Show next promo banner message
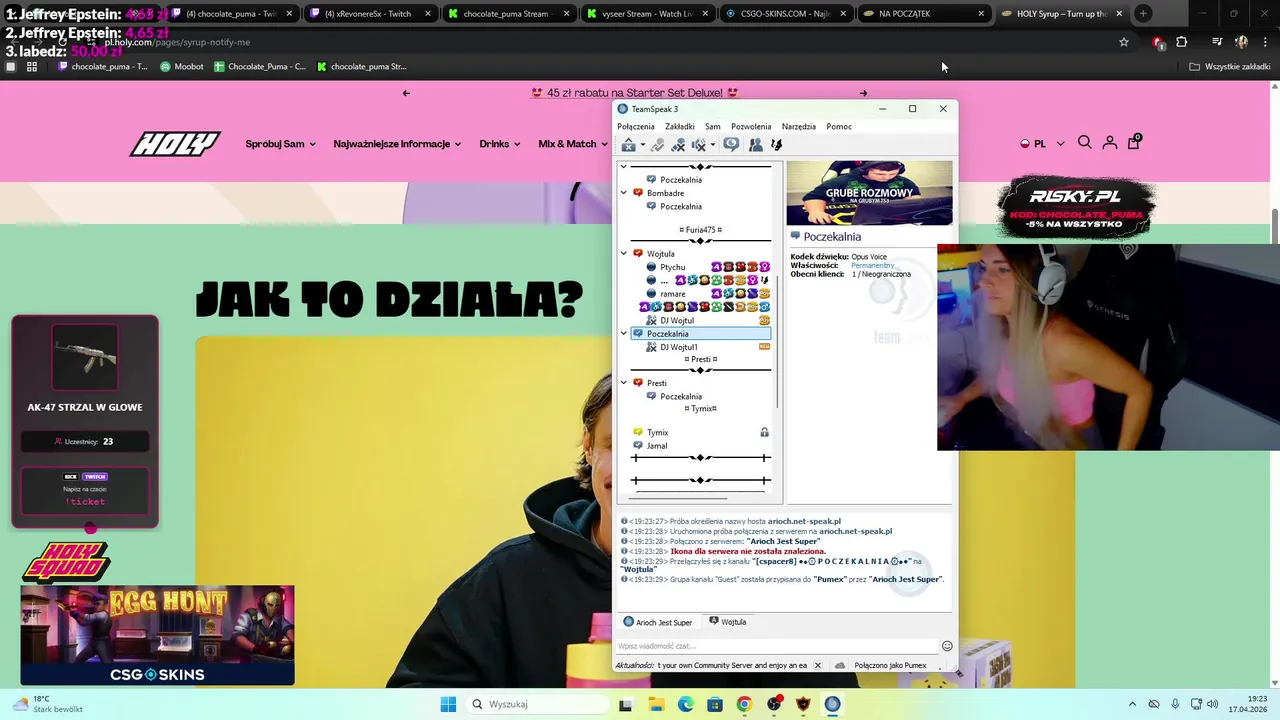Image resolution: width=1280 pixels, height=720 pixels. tap(864, 93)
